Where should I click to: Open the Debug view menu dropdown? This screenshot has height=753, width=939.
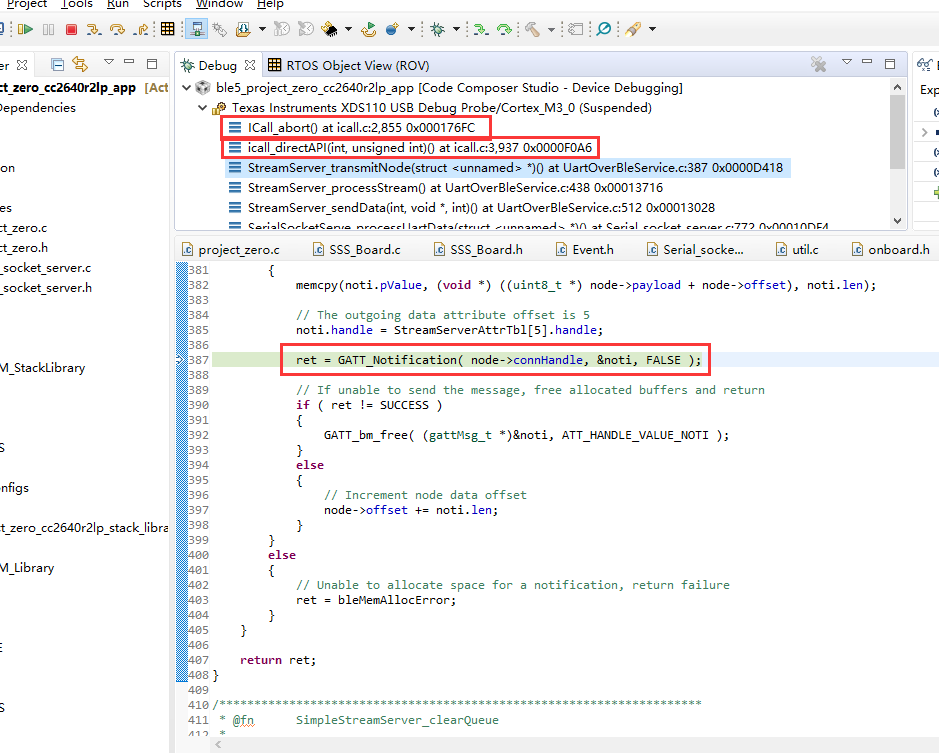point(845,64)
